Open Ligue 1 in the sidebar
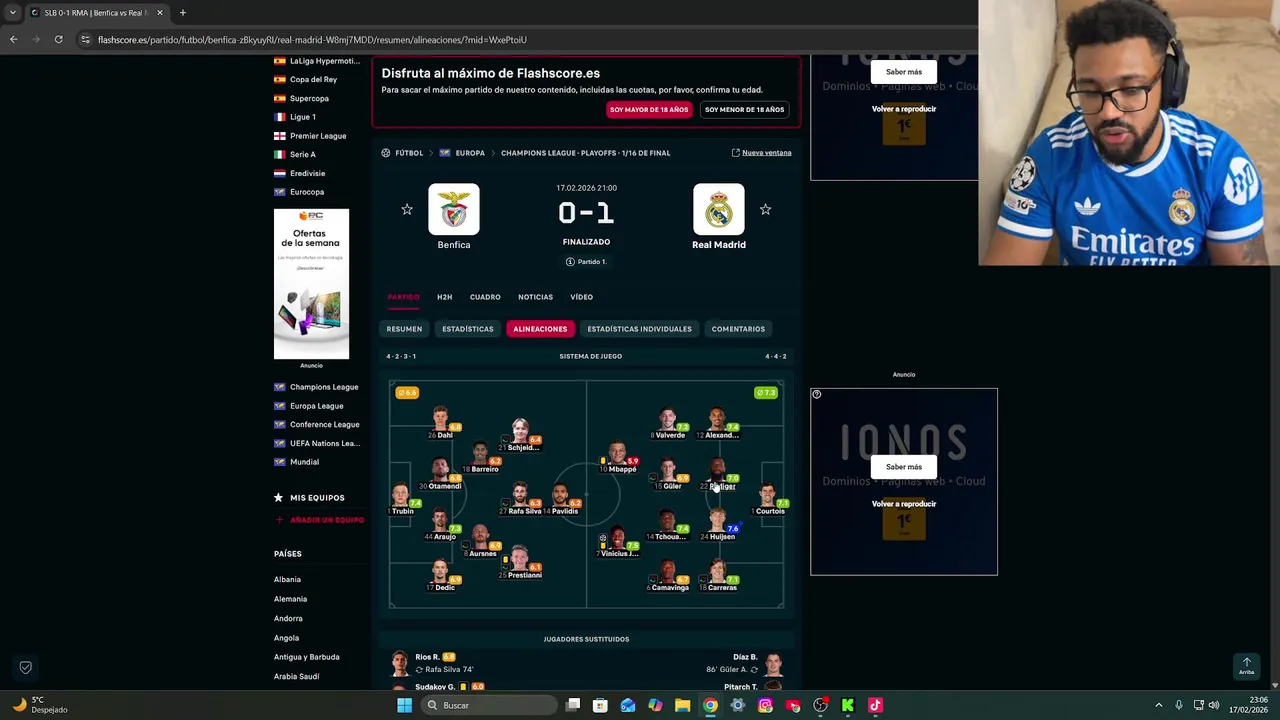 (302, 117)
